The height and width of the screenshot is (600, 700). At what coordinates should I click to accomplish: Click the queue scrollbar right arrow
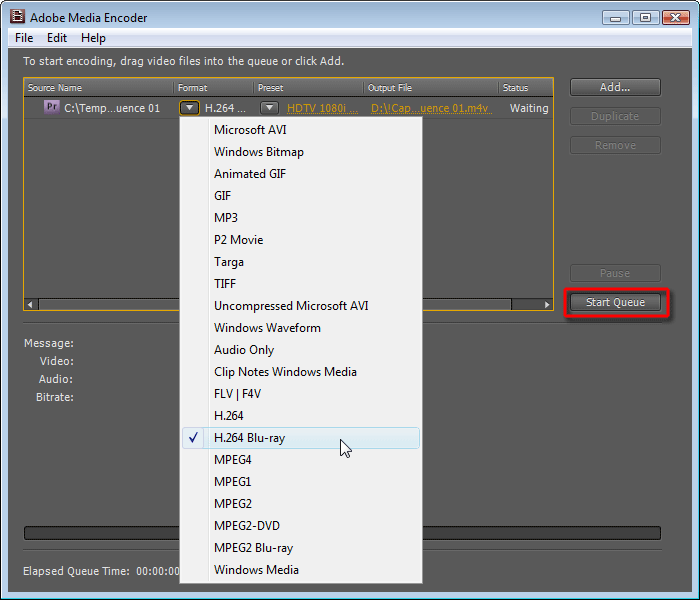click(547, 304)
